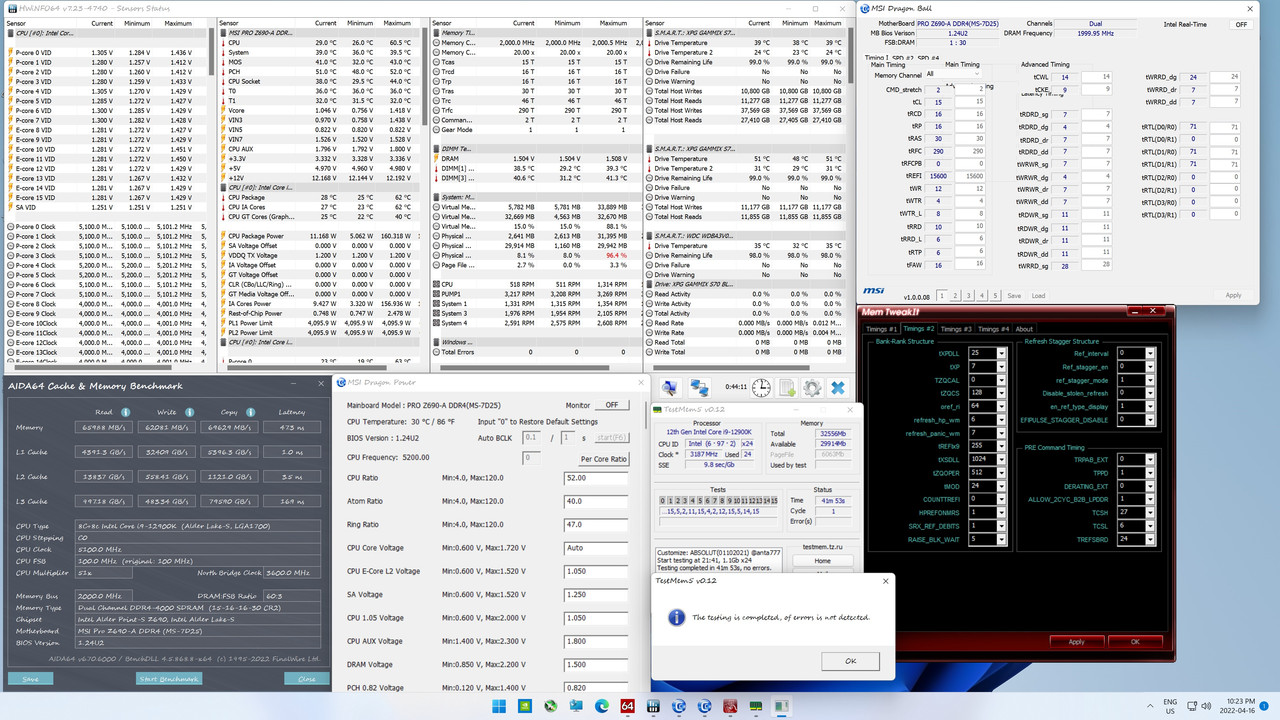Click the MSI logo in the Dragon Ball window

pos(874,290)
